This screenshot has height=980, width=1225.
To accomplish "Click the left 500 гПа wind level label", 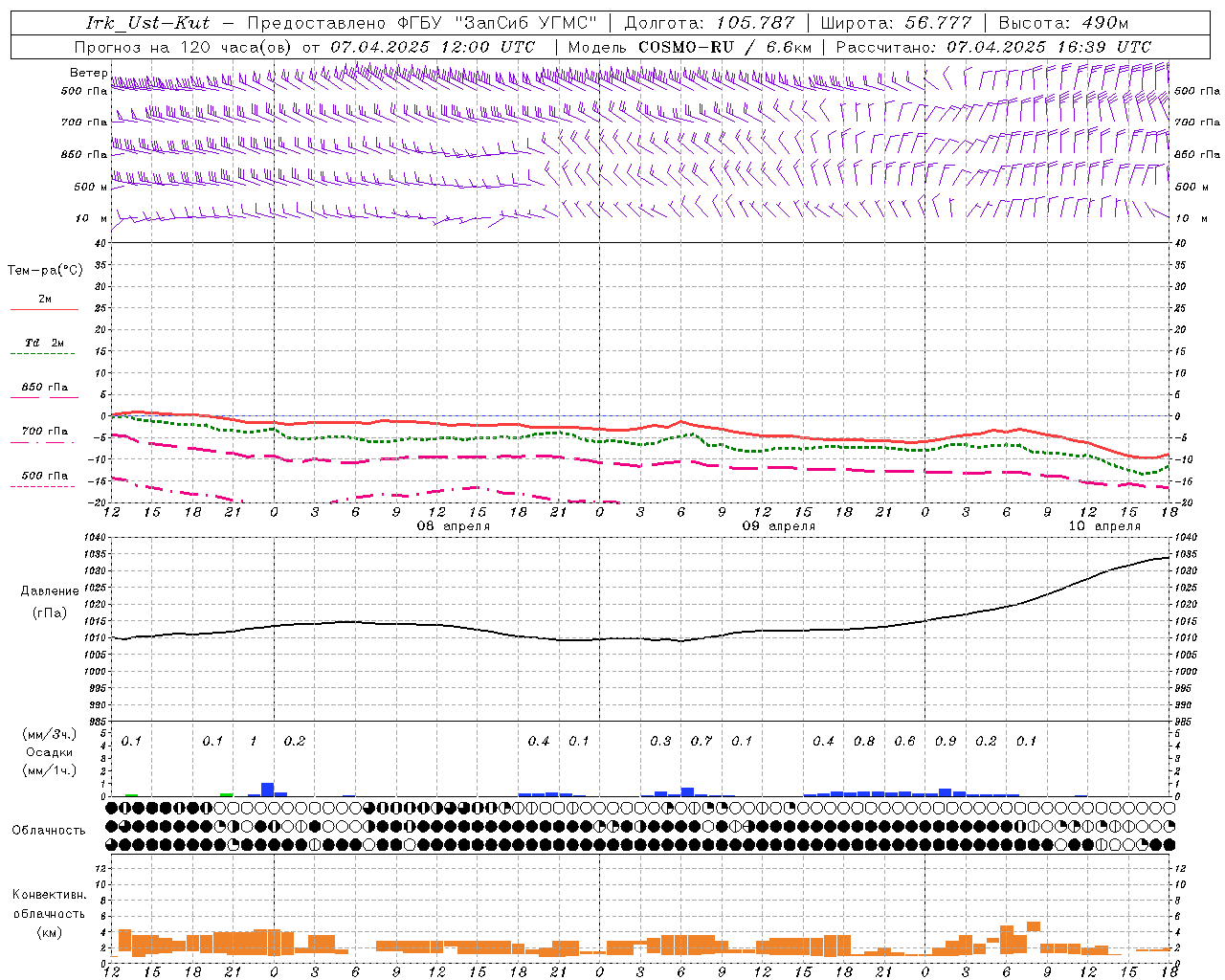I will pos(84,91).
